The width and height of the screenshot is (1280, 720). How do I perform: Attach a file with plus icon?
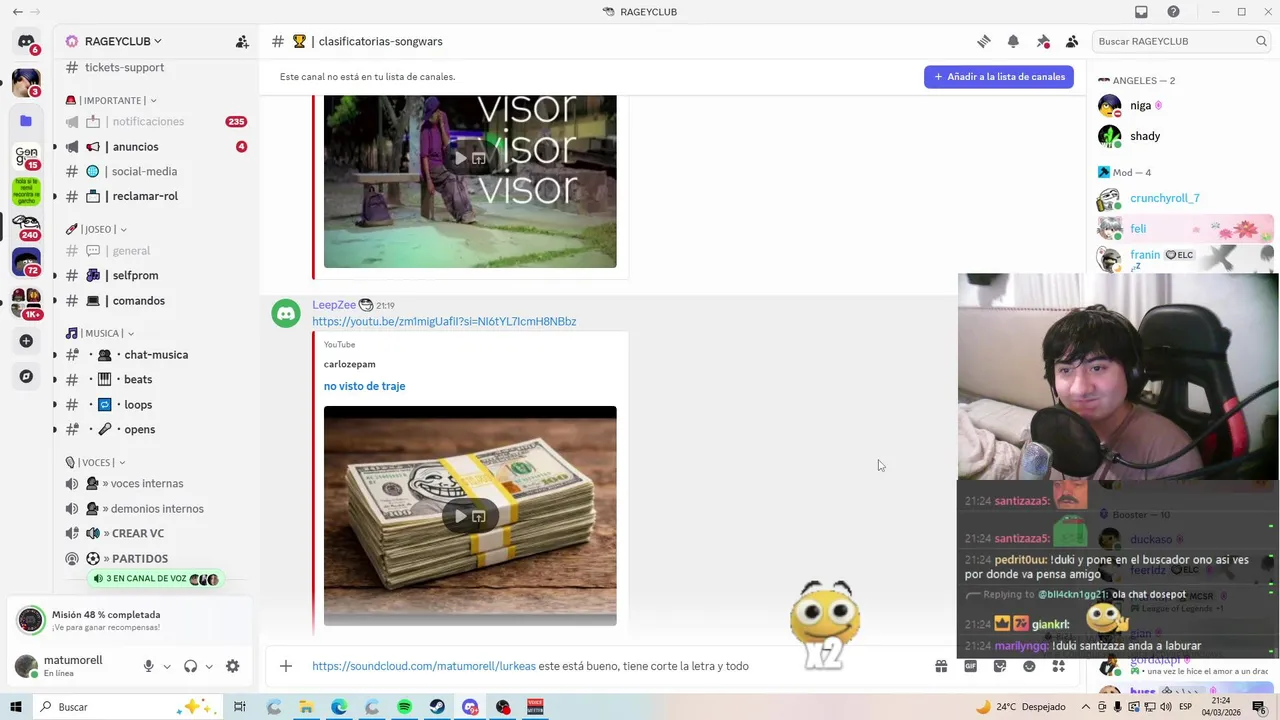[x=286, y=666]
